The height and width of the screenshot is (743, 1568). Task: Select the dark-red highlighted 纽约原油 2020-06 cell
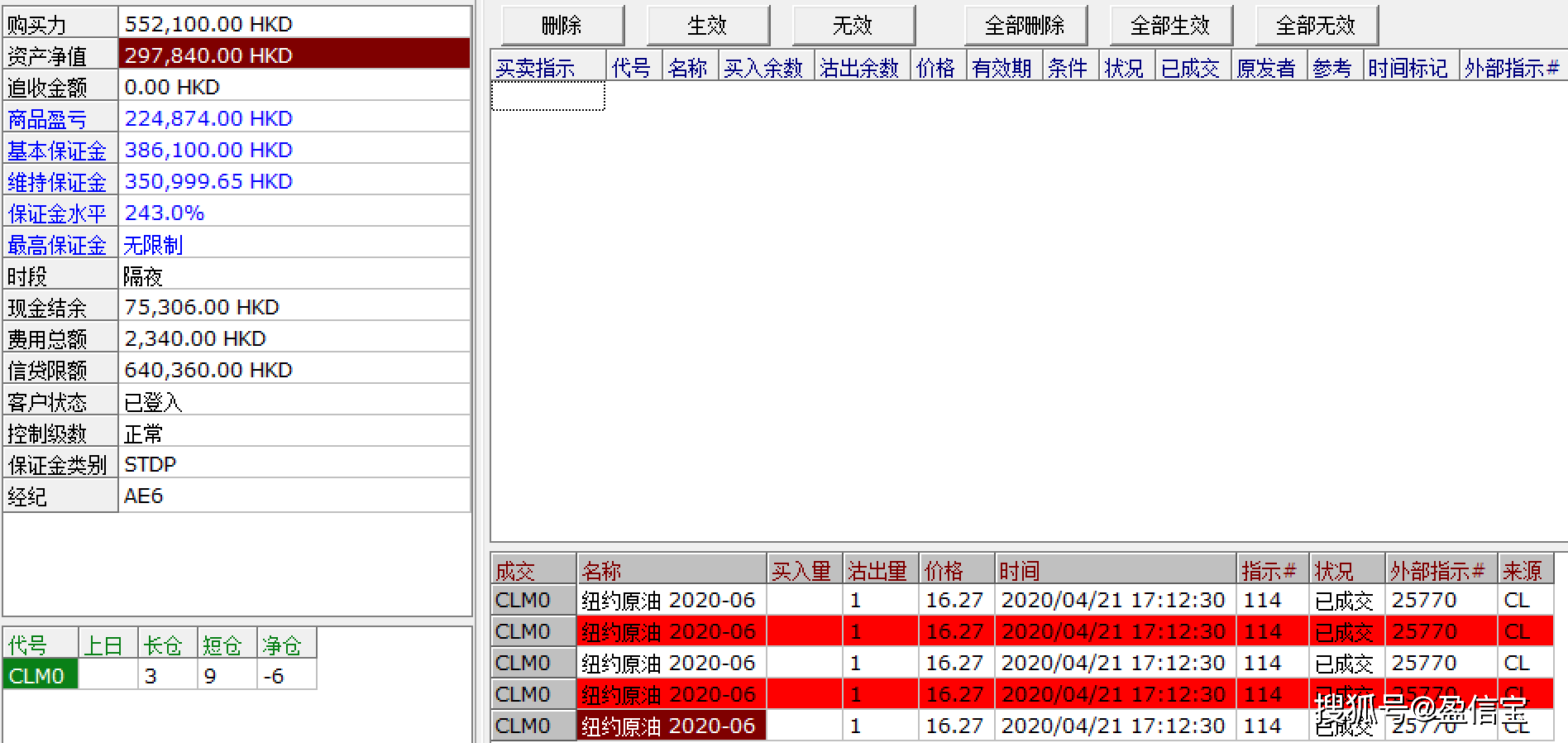[672, 726]
